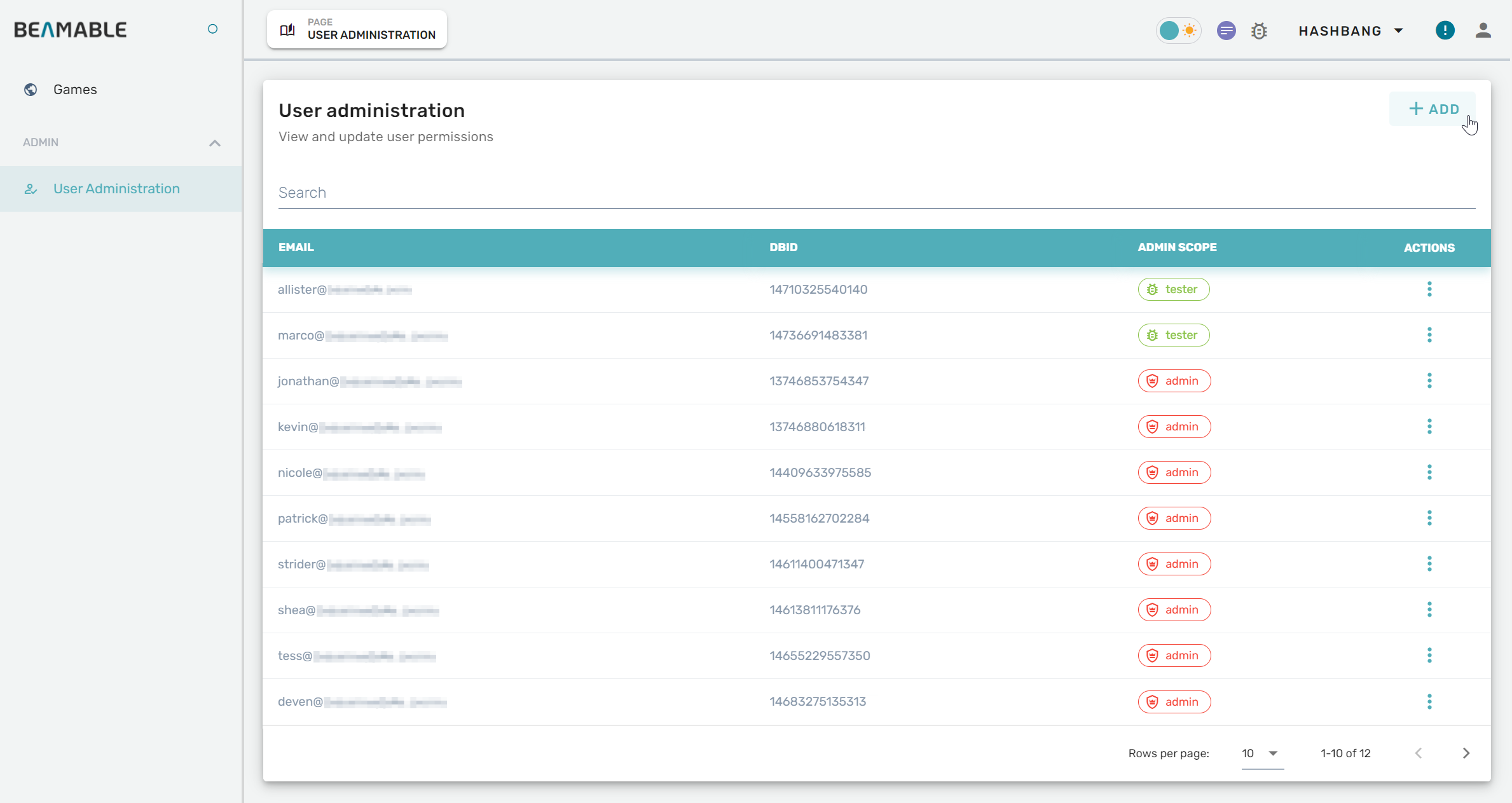The width and height of the screenshot is (1512, 803).
Task: Select User Administration in the sidebar
Action: 116,189
